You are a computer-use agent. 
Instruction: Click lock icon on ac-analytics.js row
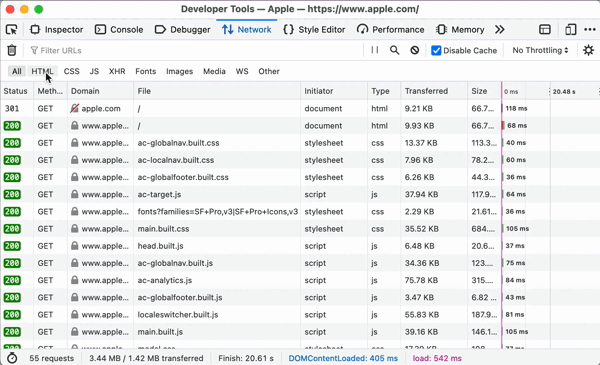point(75,280)
